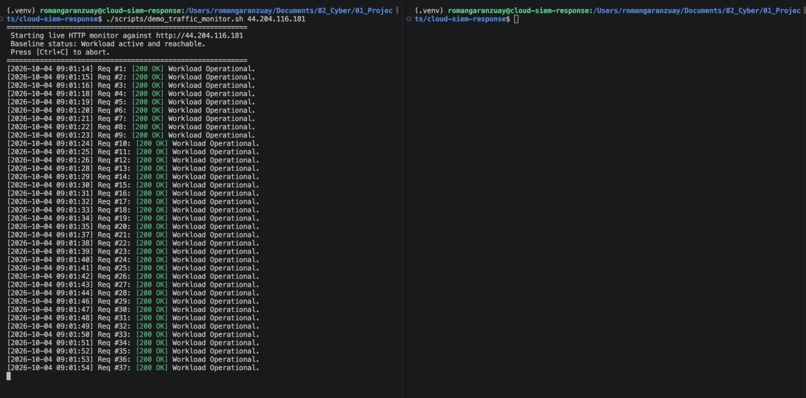This screenshot has height=398, width=806.
Task: Click the Req #10 log line
Action: coord(133,143)
